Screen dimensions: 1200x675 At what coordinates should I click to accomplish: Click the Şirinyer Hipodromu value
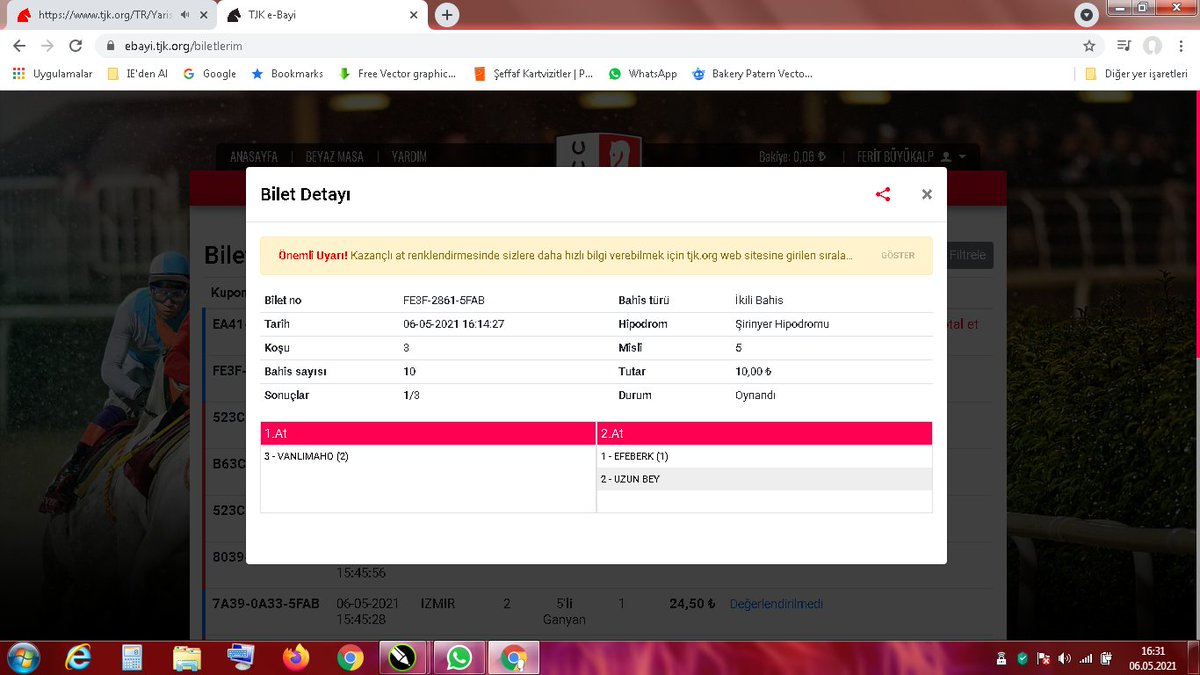782,324
